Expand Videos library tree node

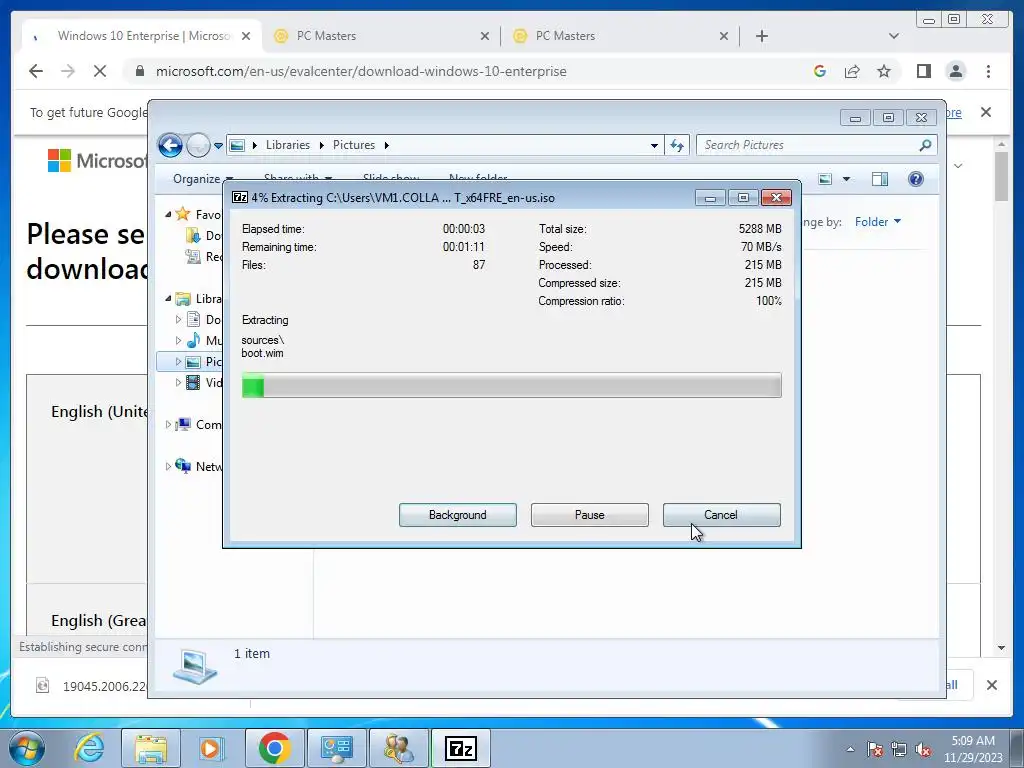click(x=178, y=383)
